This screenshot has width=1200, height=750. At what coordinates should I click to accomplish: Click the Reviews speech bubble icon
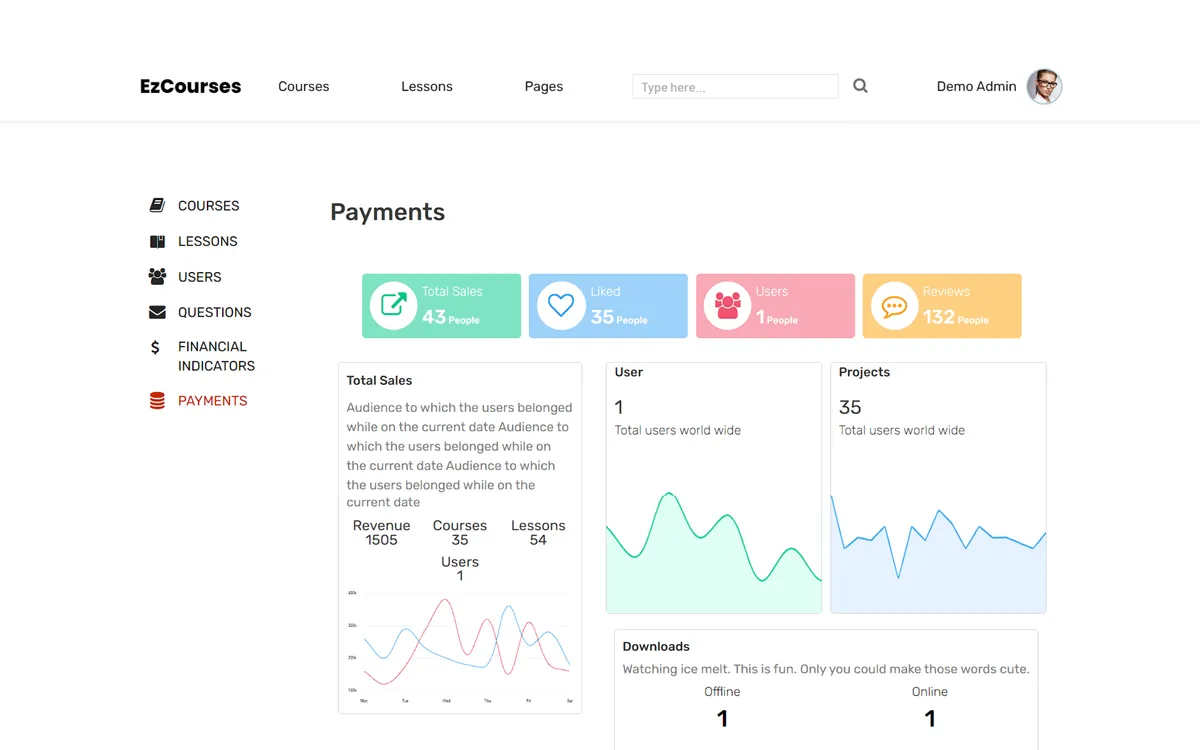pos(894,306)
